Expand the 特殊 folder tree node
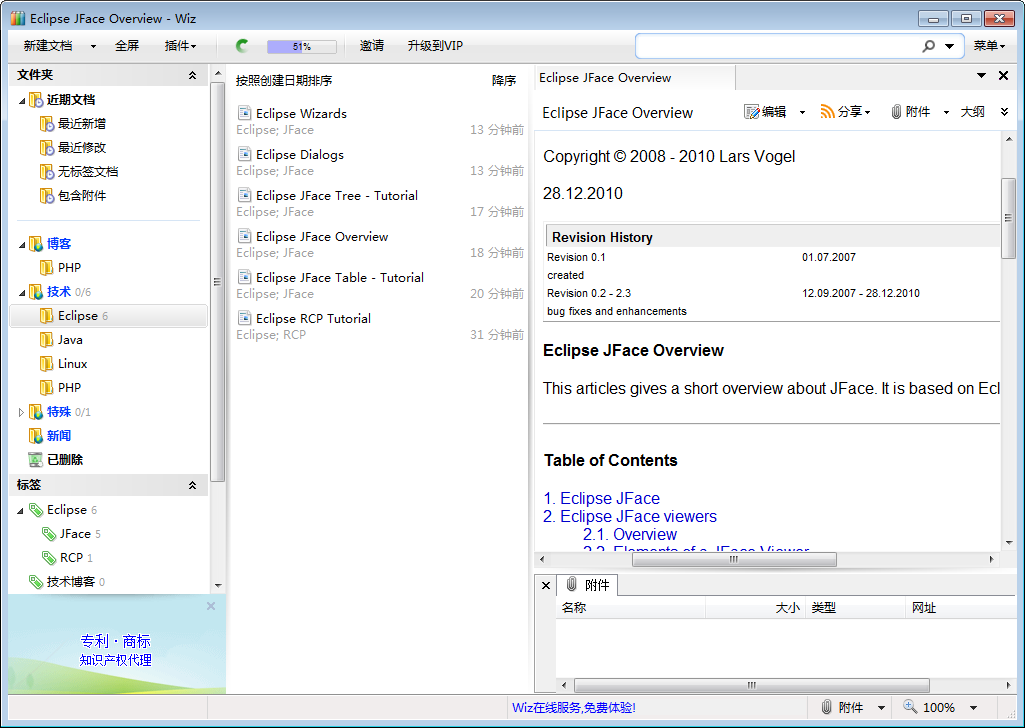 (22, 412)
